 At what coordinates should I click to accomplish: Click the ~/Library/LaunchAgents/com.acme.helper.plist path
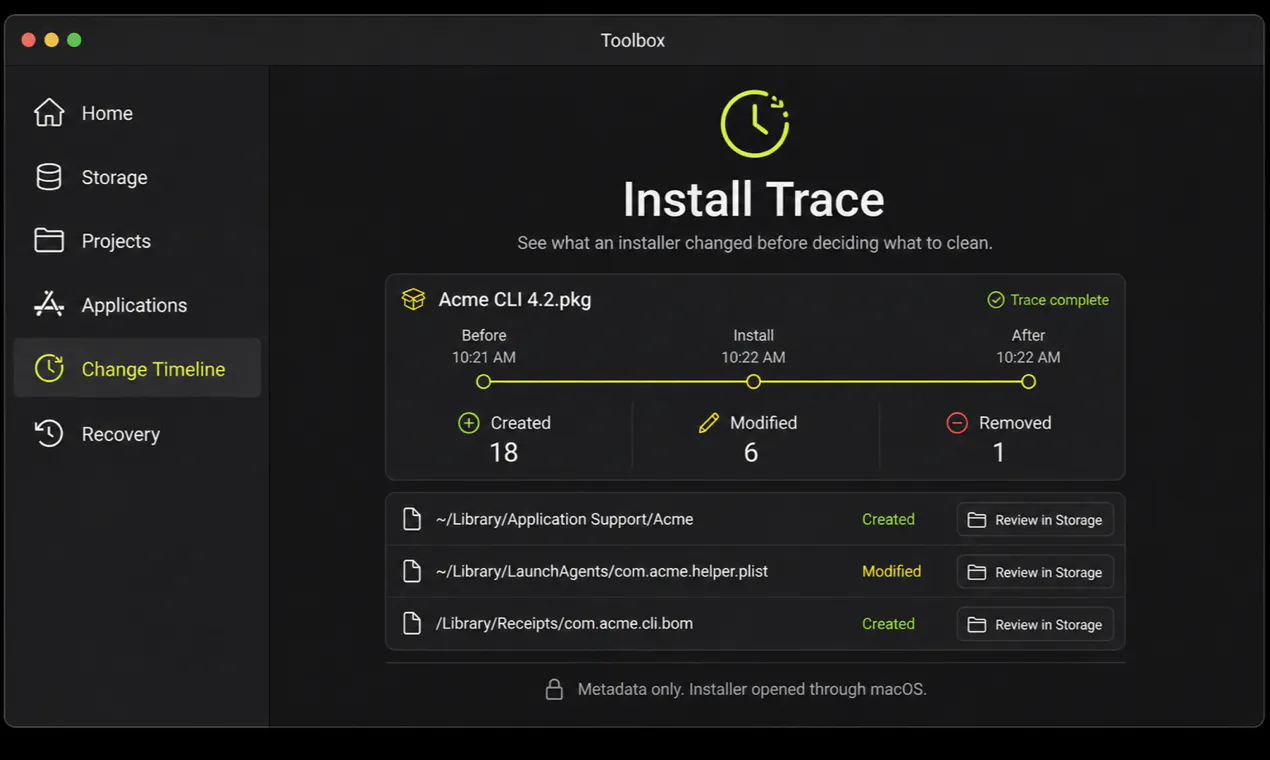[x=602, y=571]
